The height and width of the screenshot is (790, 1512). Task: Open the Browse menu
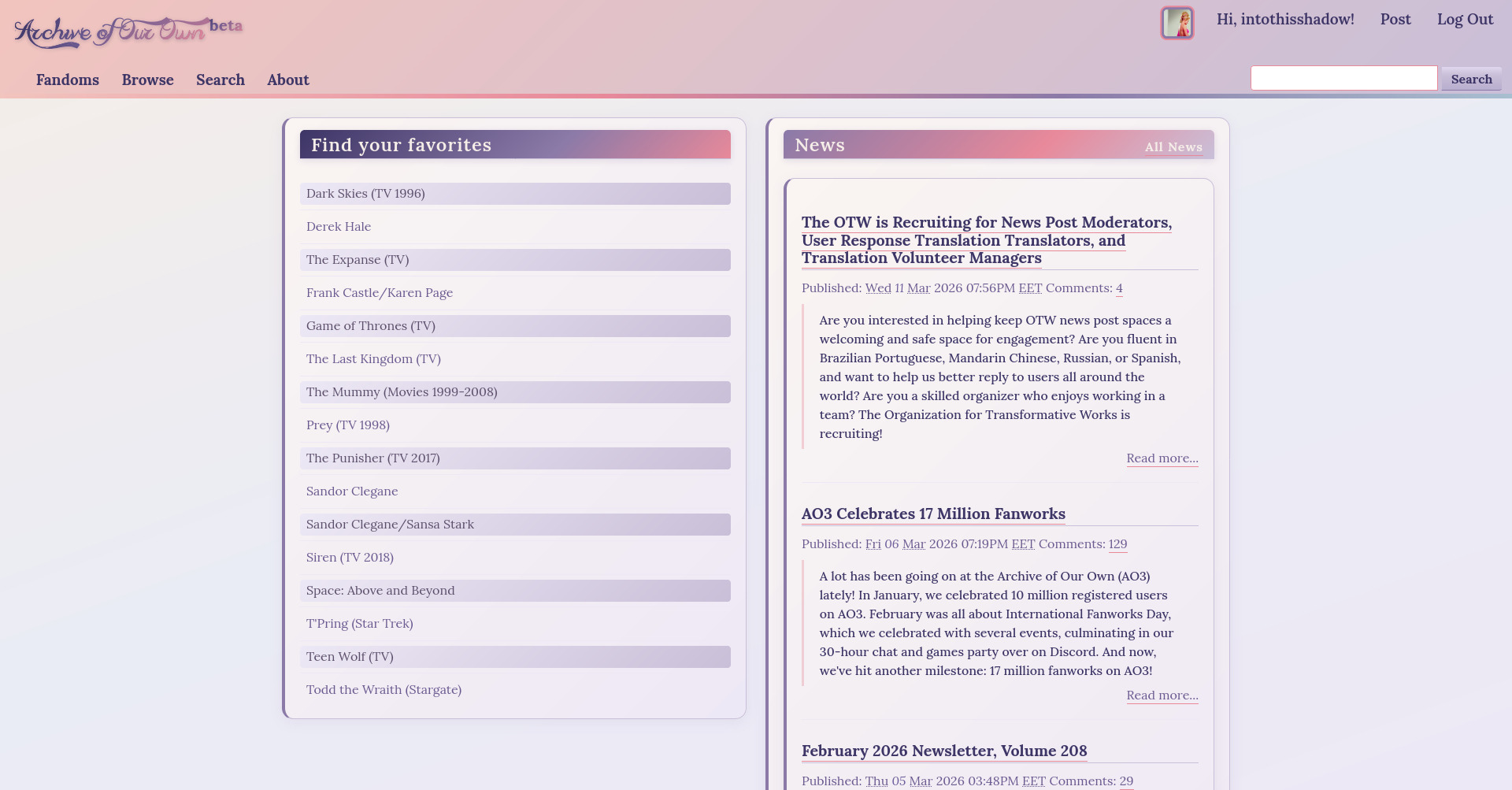click(147, 80)
